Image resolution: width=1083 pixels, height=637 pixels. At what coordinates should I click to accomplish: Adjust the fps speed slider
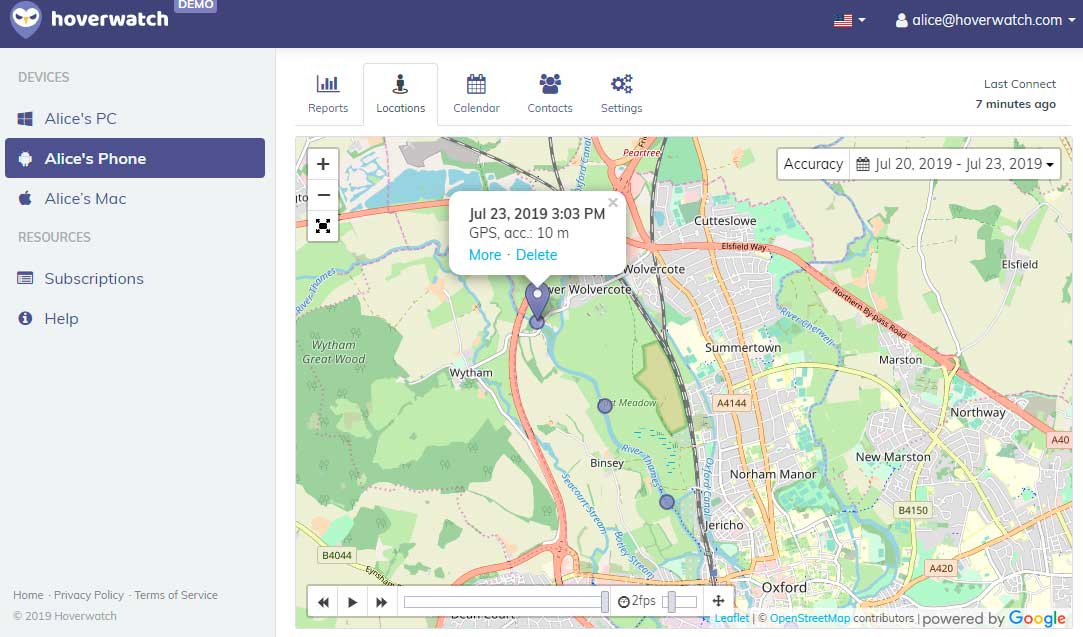680,602
